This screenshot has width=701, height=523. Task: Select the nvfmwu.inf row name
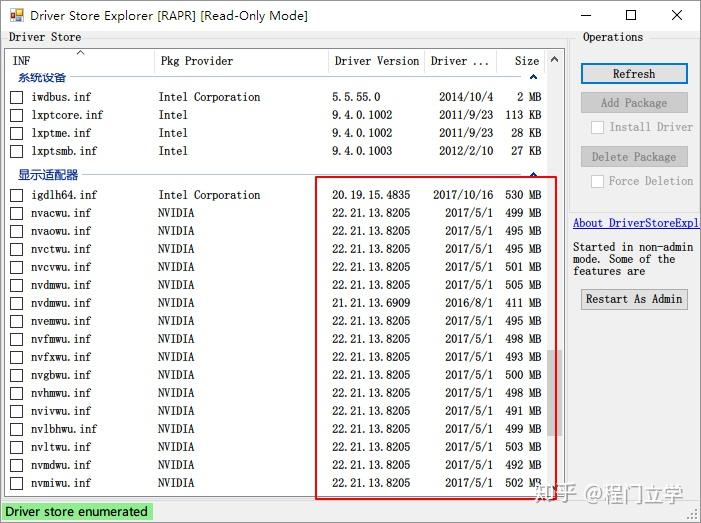61,339
